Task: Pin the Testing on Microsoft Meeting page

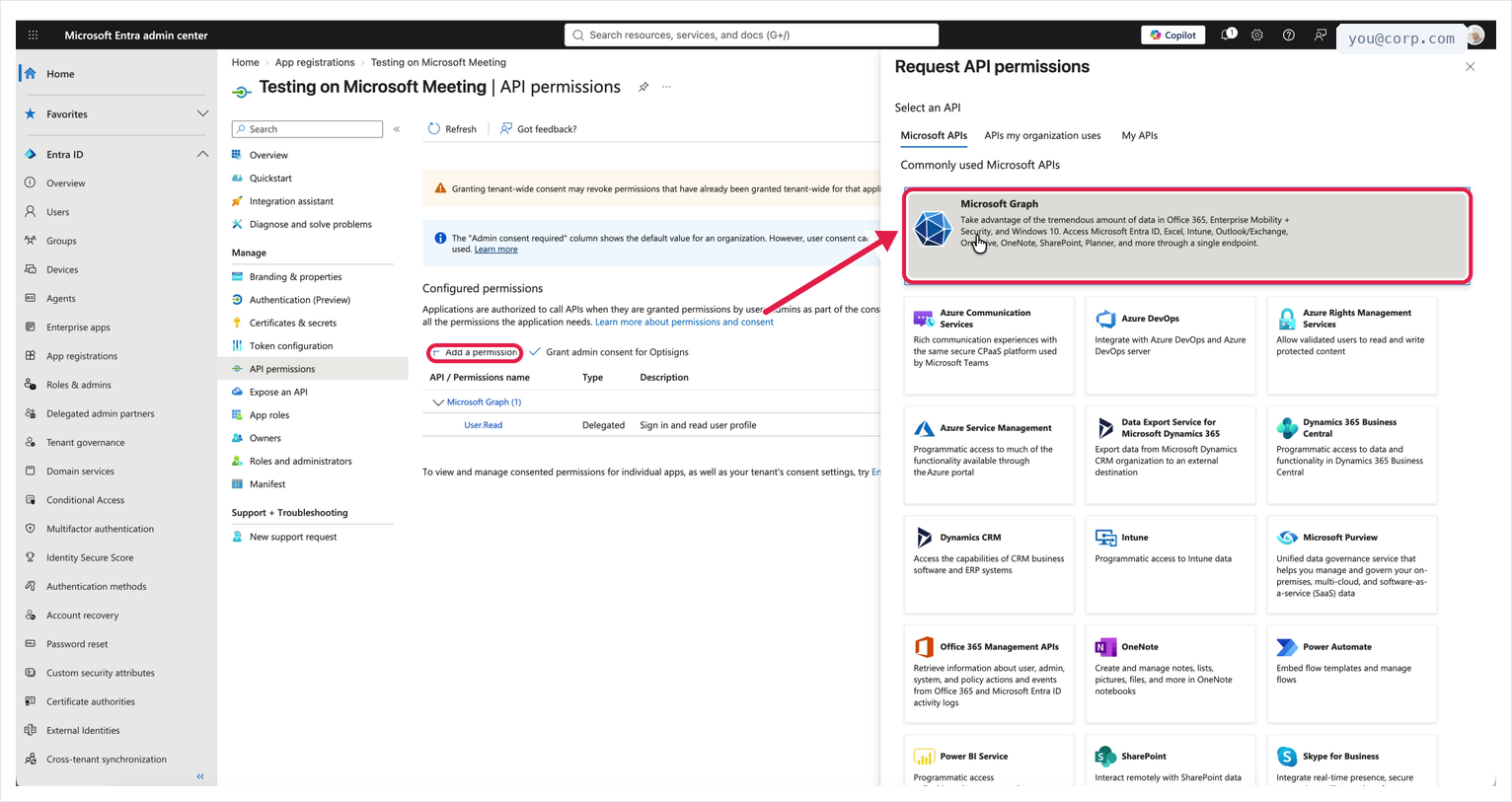Action: coord(643,87)
